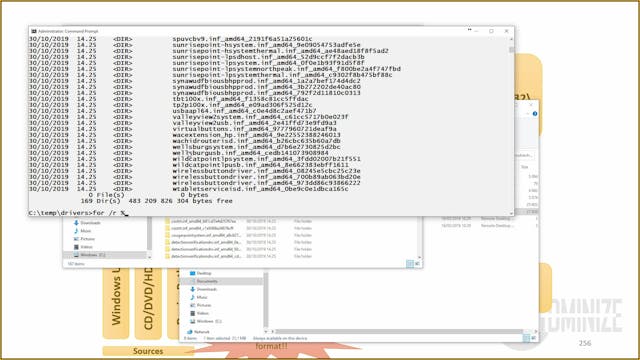Image resolution: width=640 pixels, height=360 pixels.
Task: Open Videos in the 167-items Explorer window
Action: (83, 247)
